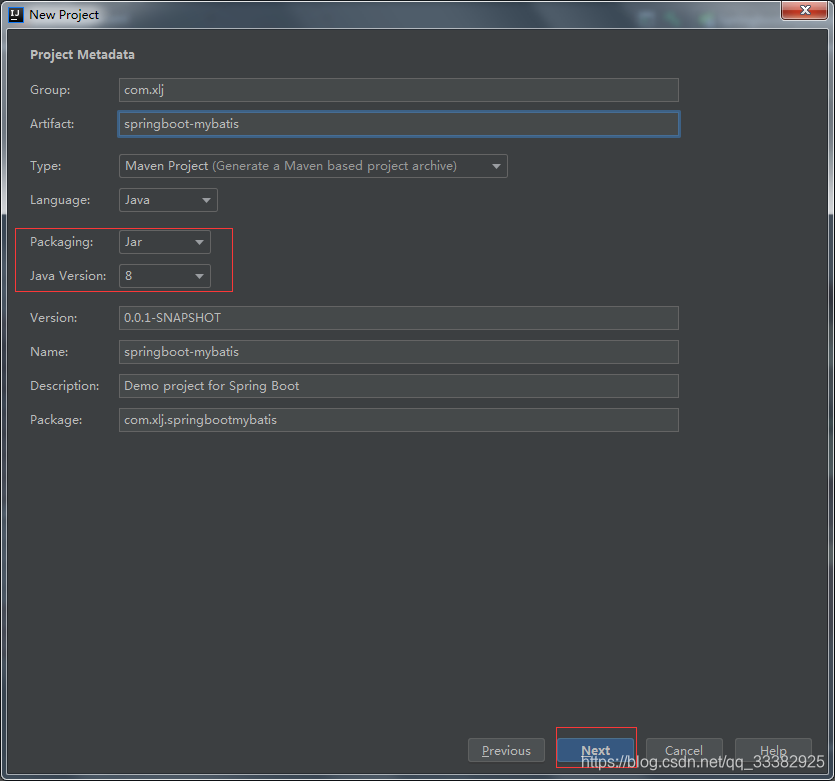Viewport: 835px width, 781px height.
Task: Click the Language: label
Action: (x=60, y=200)
